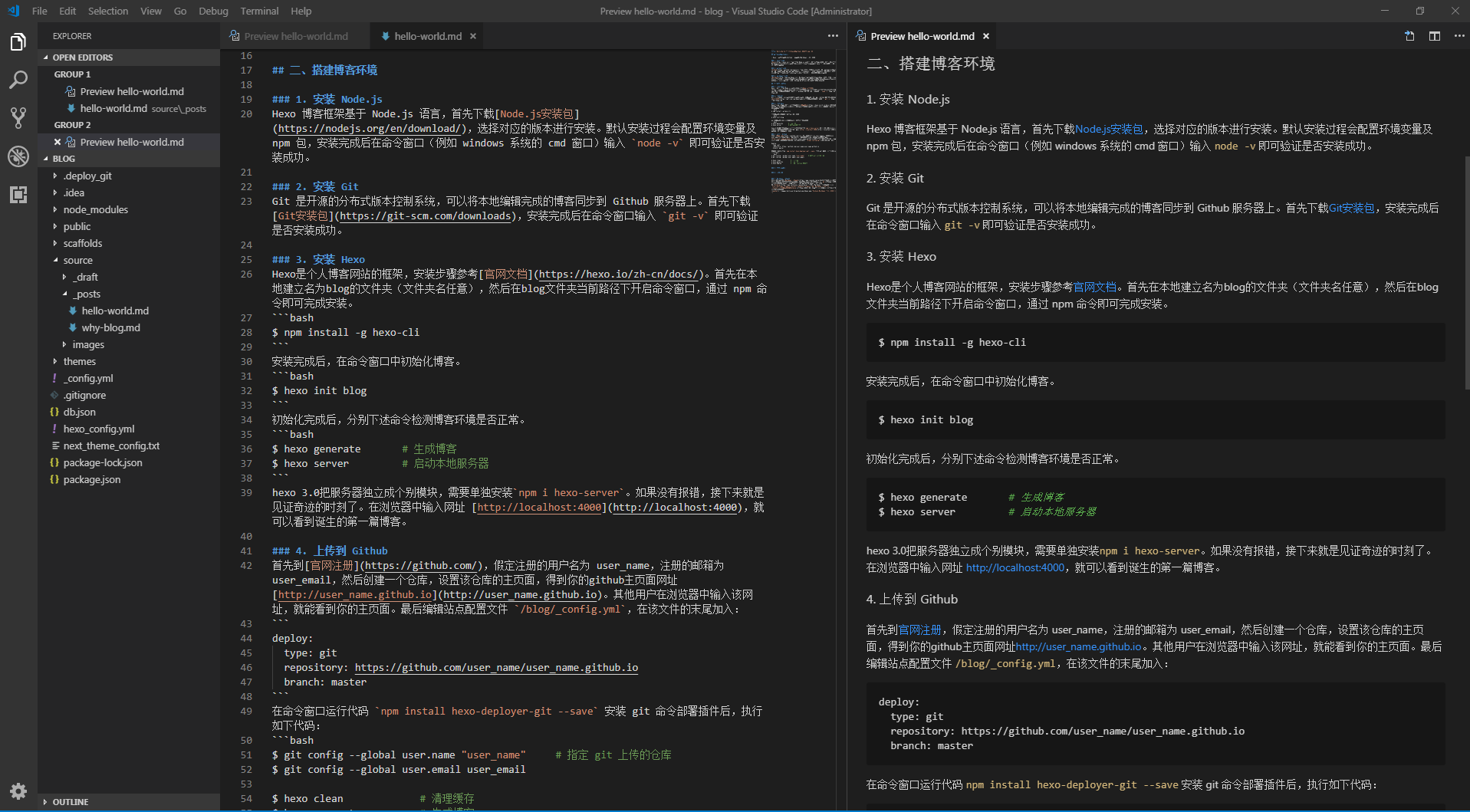Click the VS Code logo icon
The width and height of the screenshot is (1470, 812).
point(14,11)
